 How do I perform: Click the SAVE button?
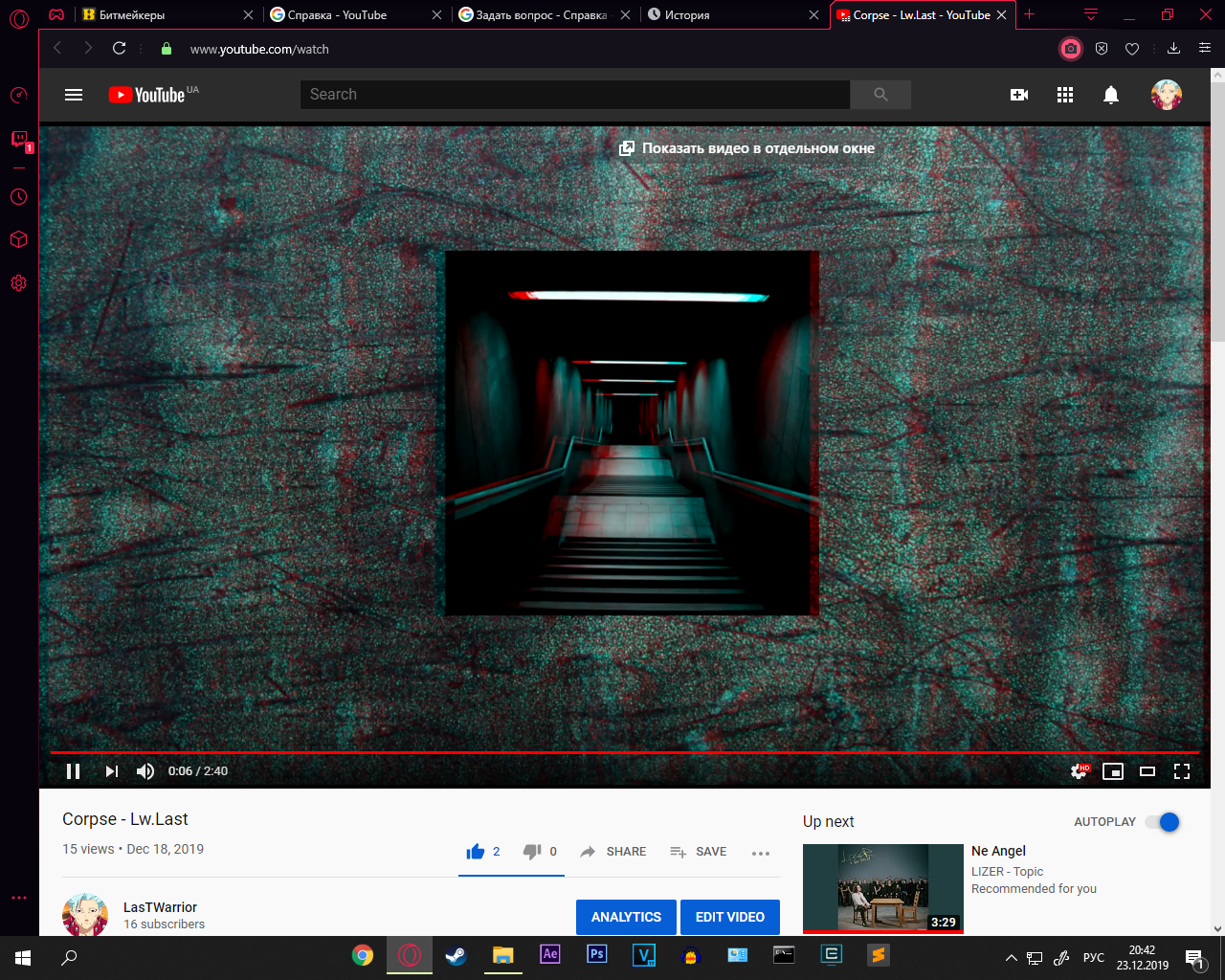(x=699, y=852)
